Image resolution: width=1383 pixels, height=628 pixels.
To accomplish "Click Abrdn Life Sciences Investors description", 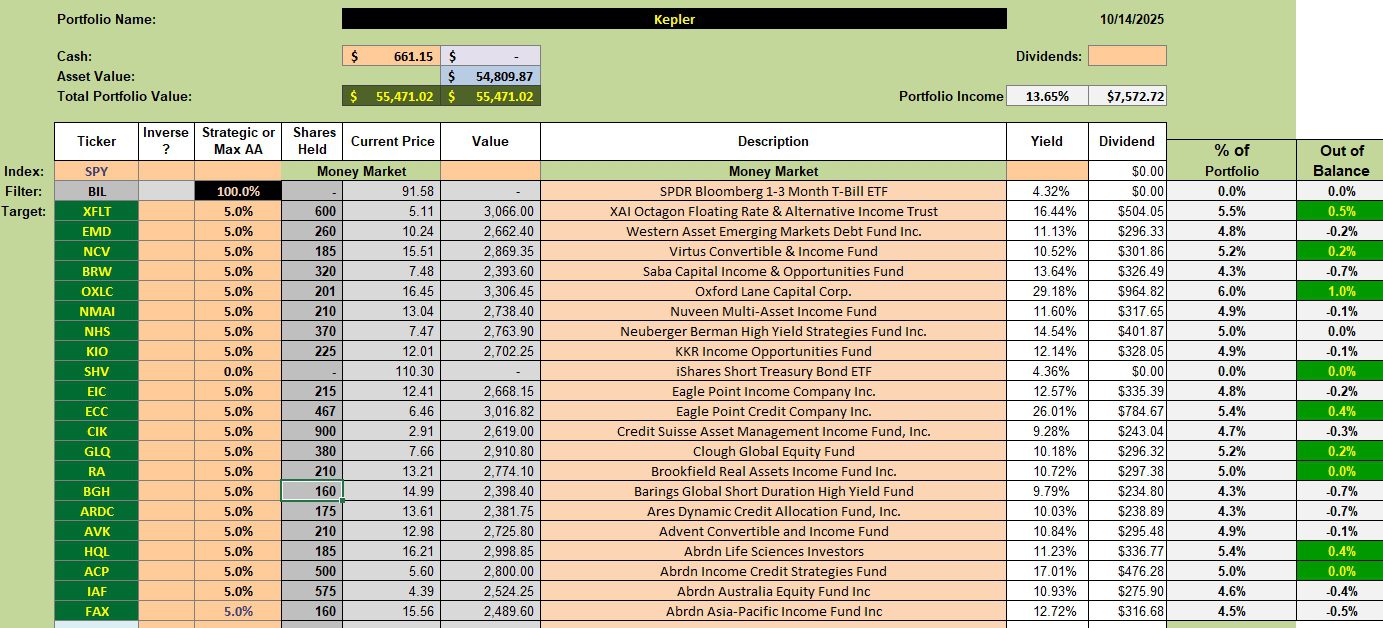I will click(x=773, y=551).
